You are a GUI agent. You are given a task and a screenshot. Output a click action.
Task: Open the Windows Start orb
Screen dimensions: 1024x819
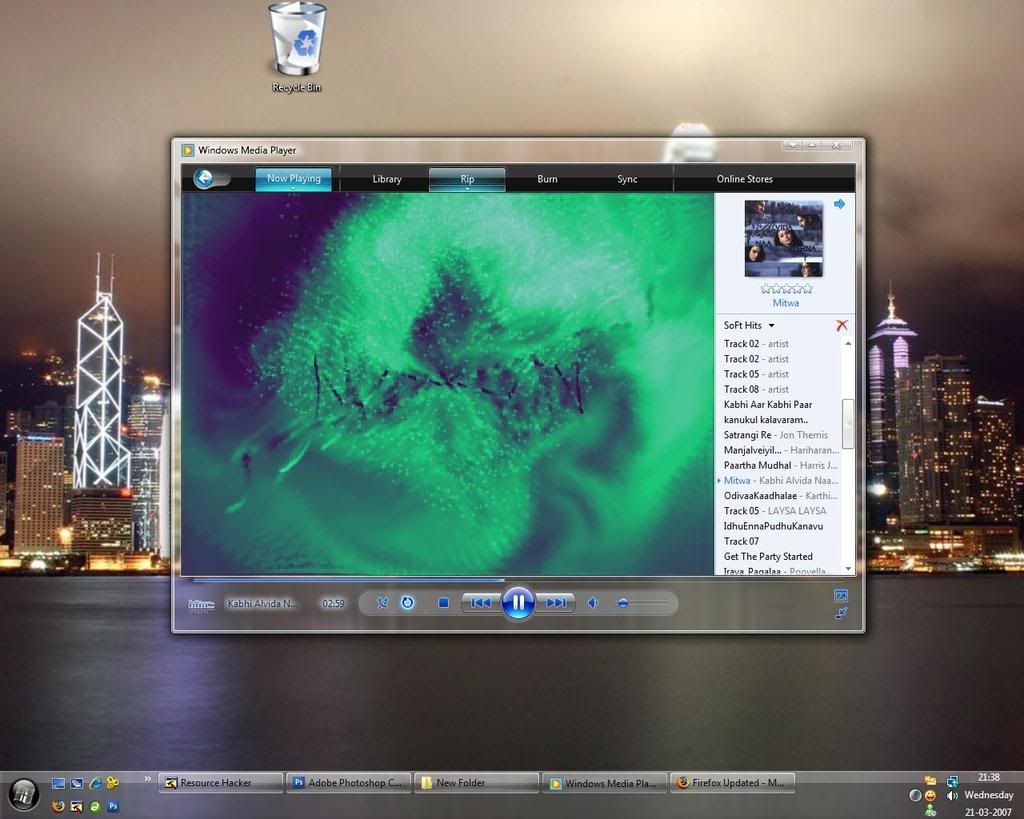point(24,794)
